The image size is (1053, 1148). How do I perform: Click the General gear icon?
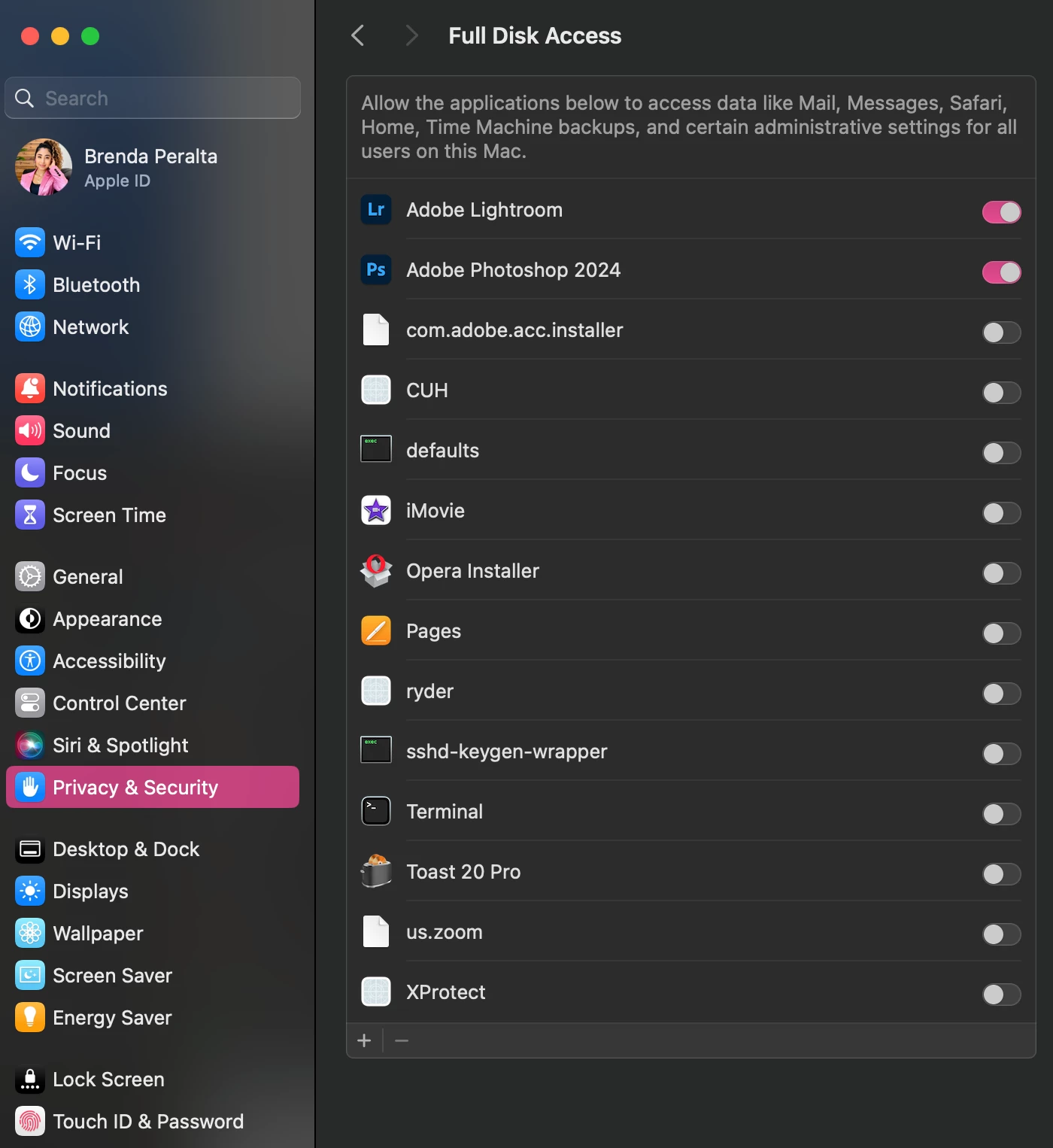point(30,576)
